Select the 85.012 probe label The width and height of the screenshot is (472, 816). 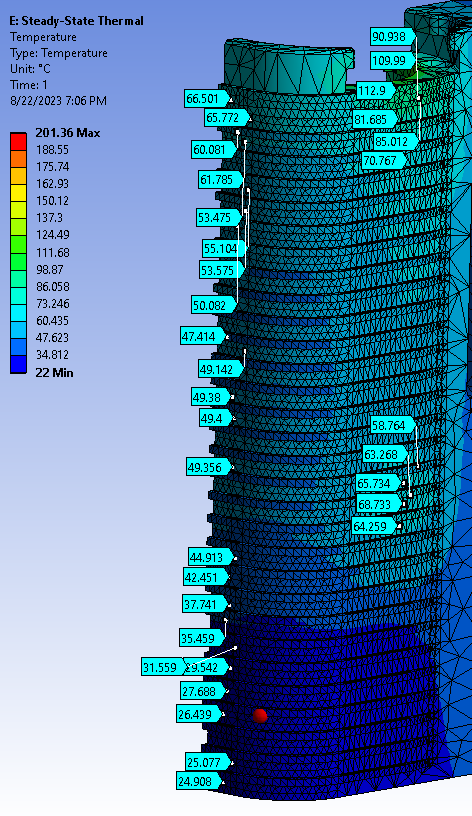pos(396,141)
